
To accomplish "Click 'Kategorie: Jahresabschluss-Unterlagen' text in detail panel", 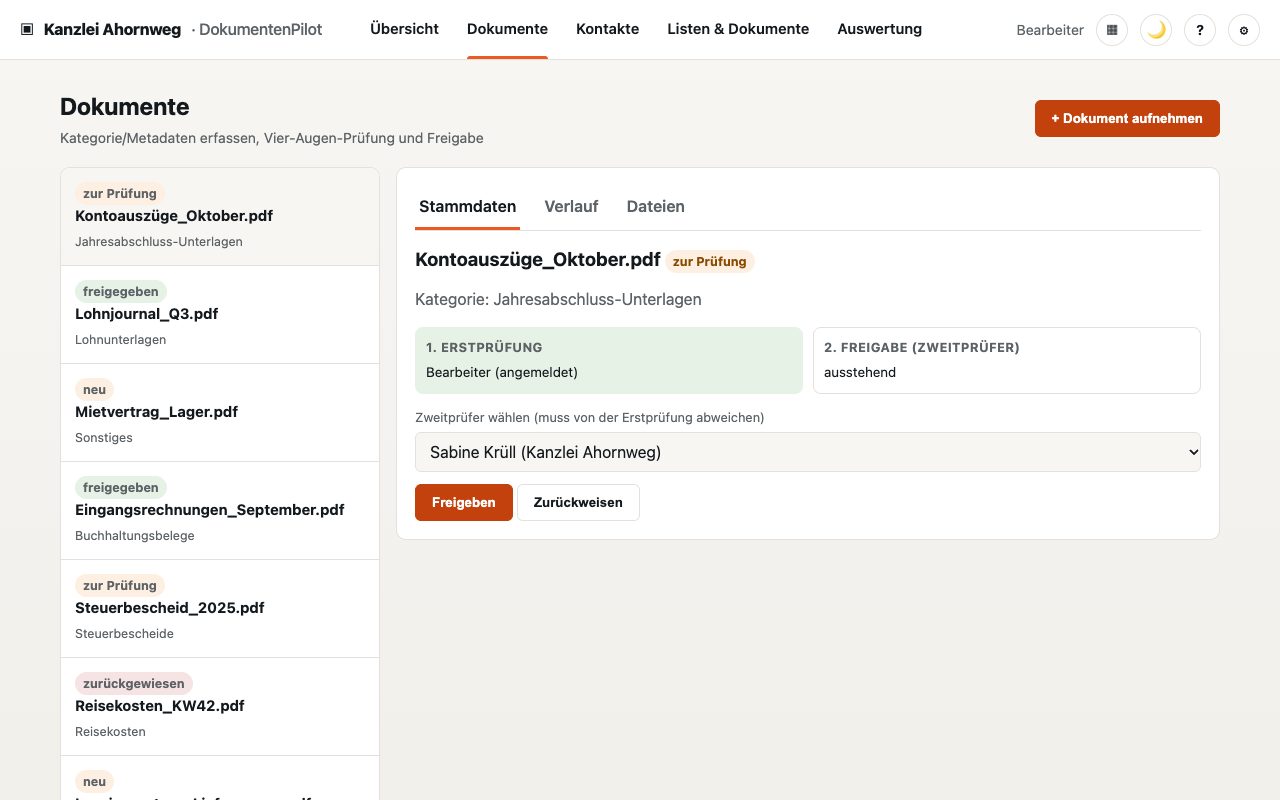I will pyautogui.click(x=558, y=299).
